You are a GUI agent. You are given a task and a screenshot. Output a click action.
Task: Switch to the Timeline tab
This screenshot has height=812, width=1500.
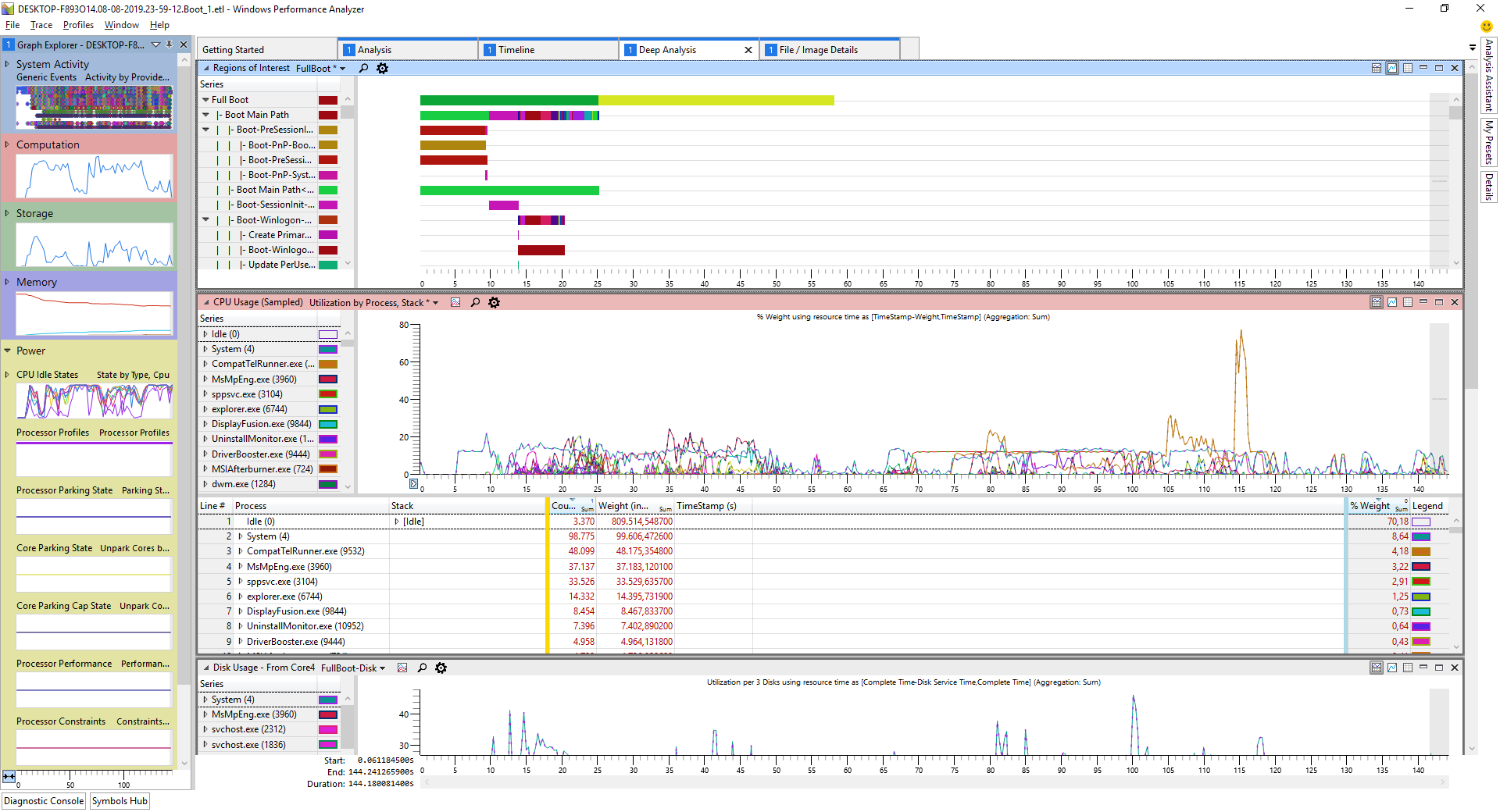click(548, 50)
